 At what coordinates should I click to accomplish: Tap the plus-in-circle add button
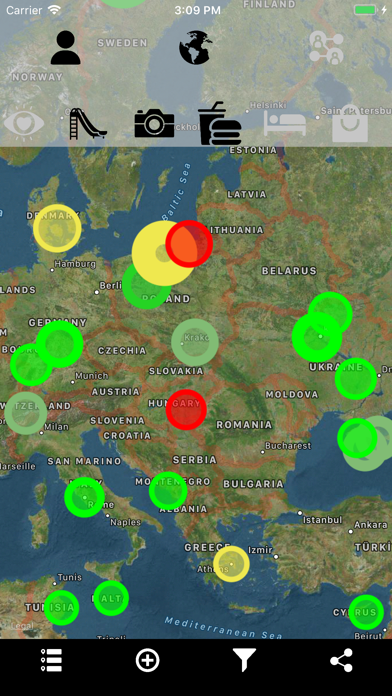[147, 660]
